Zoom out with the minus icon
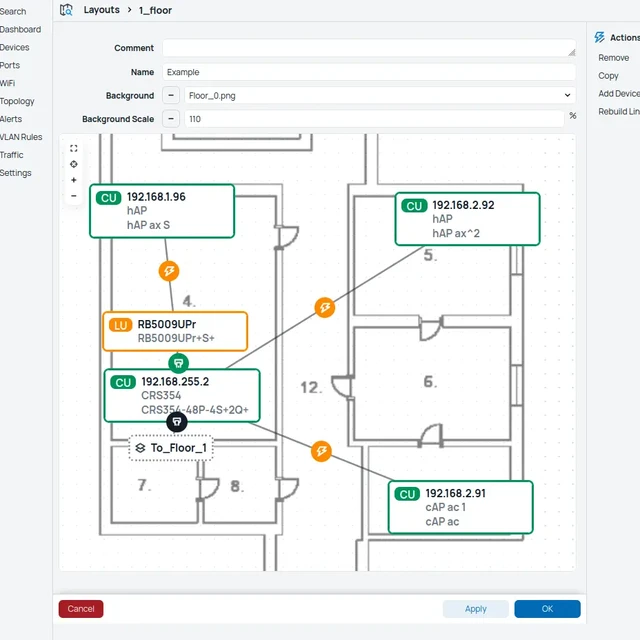Viewport: 640px width, 640px height. click(x=73, y=196)
